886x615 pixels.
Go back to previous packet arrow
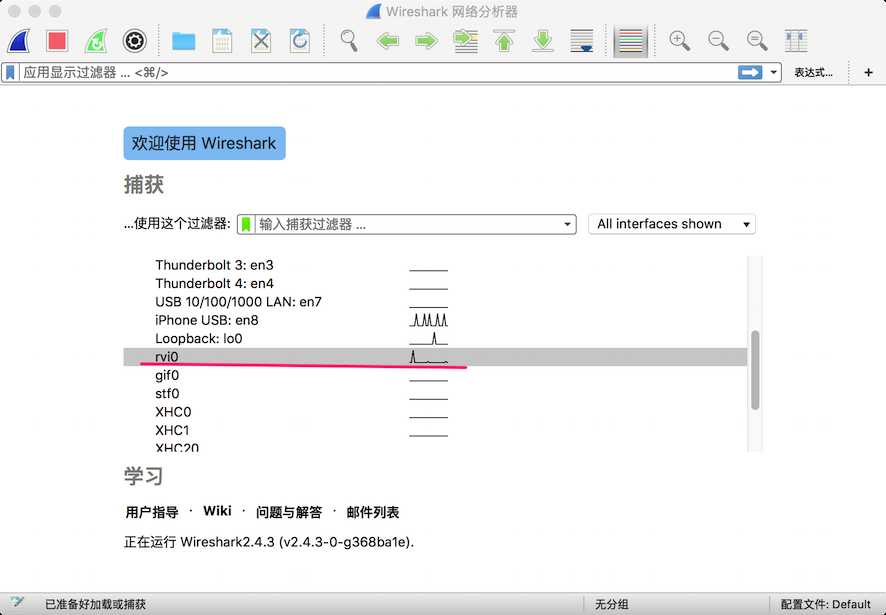click(x=388, y=41)
